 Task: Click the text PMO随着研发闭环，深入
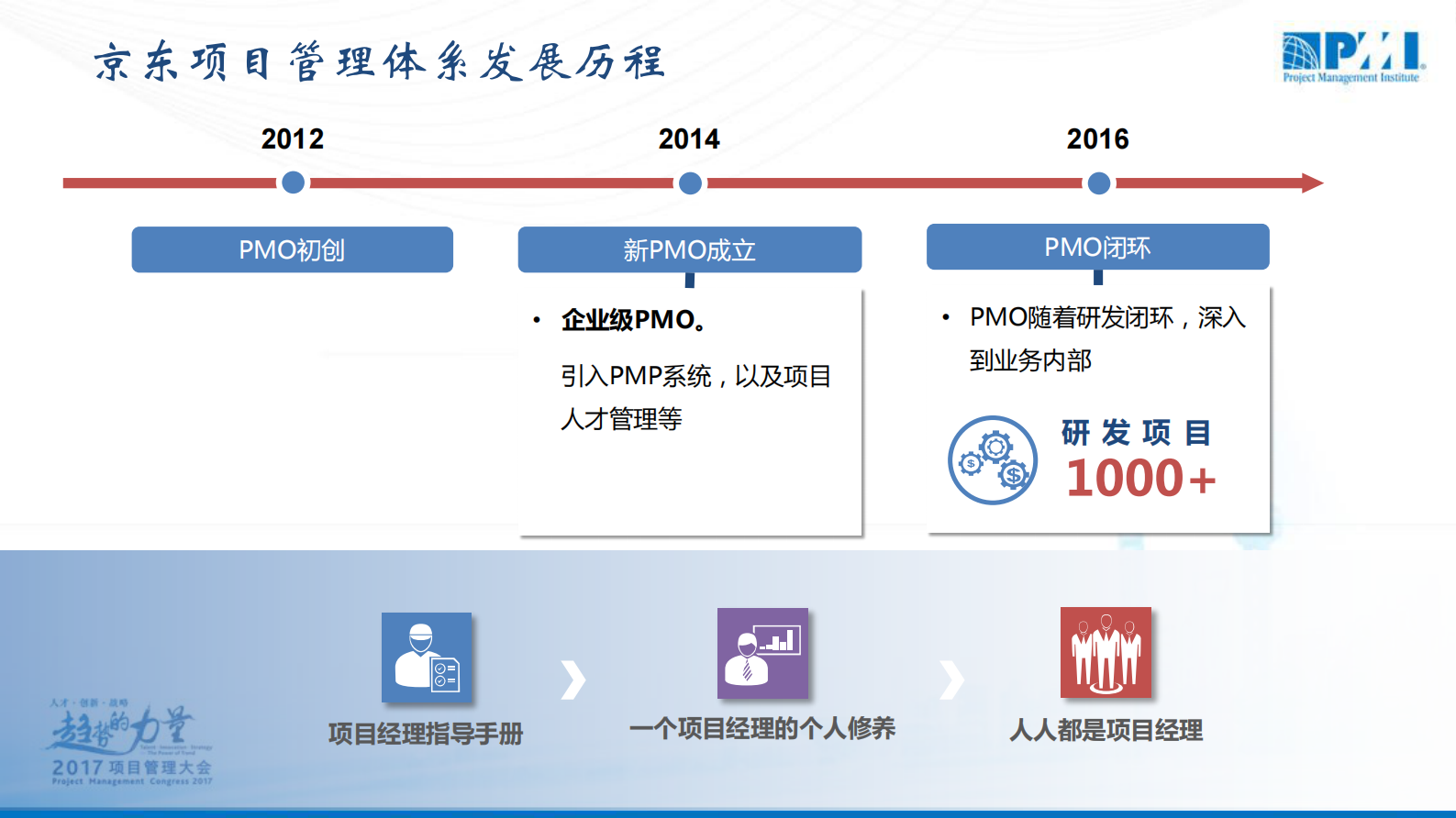[1108, 317]
